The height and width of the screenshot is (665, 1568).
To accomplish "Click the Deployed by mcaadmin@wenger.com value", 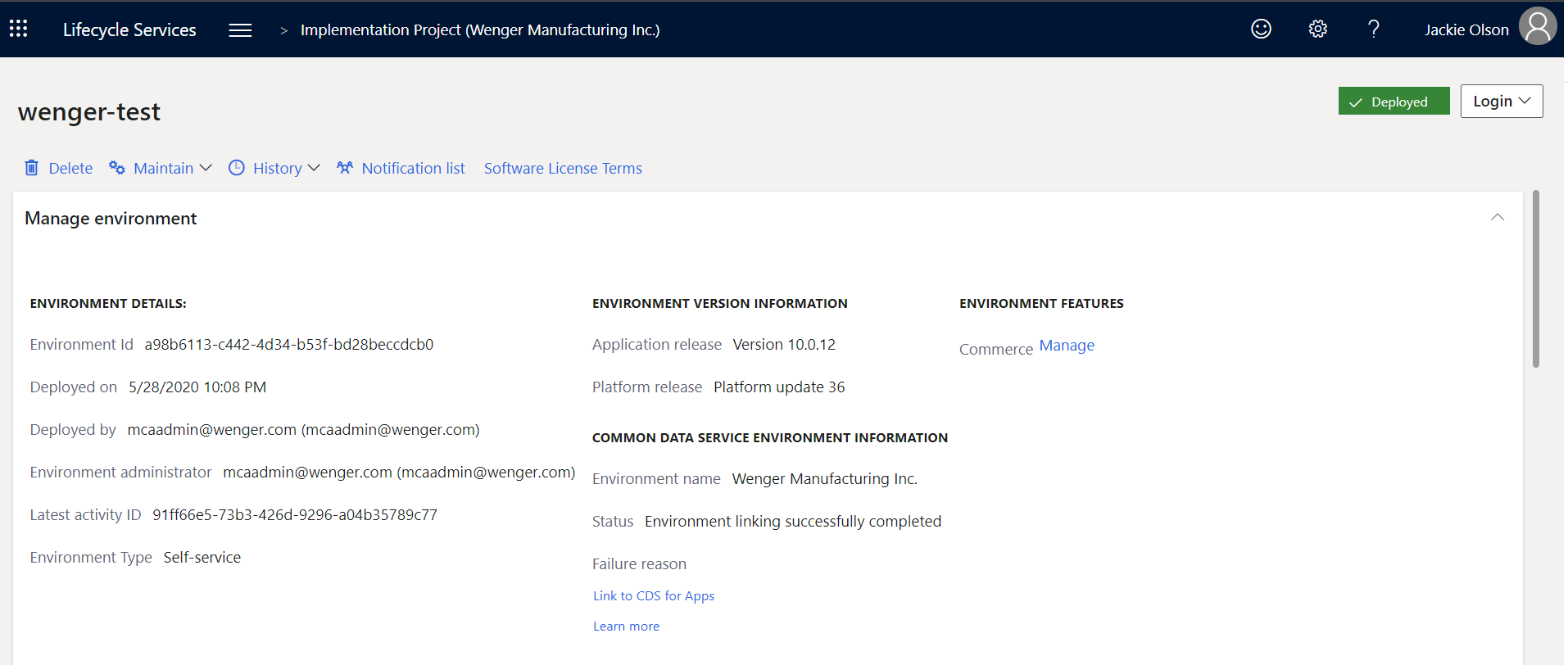I will pos(303,430).
